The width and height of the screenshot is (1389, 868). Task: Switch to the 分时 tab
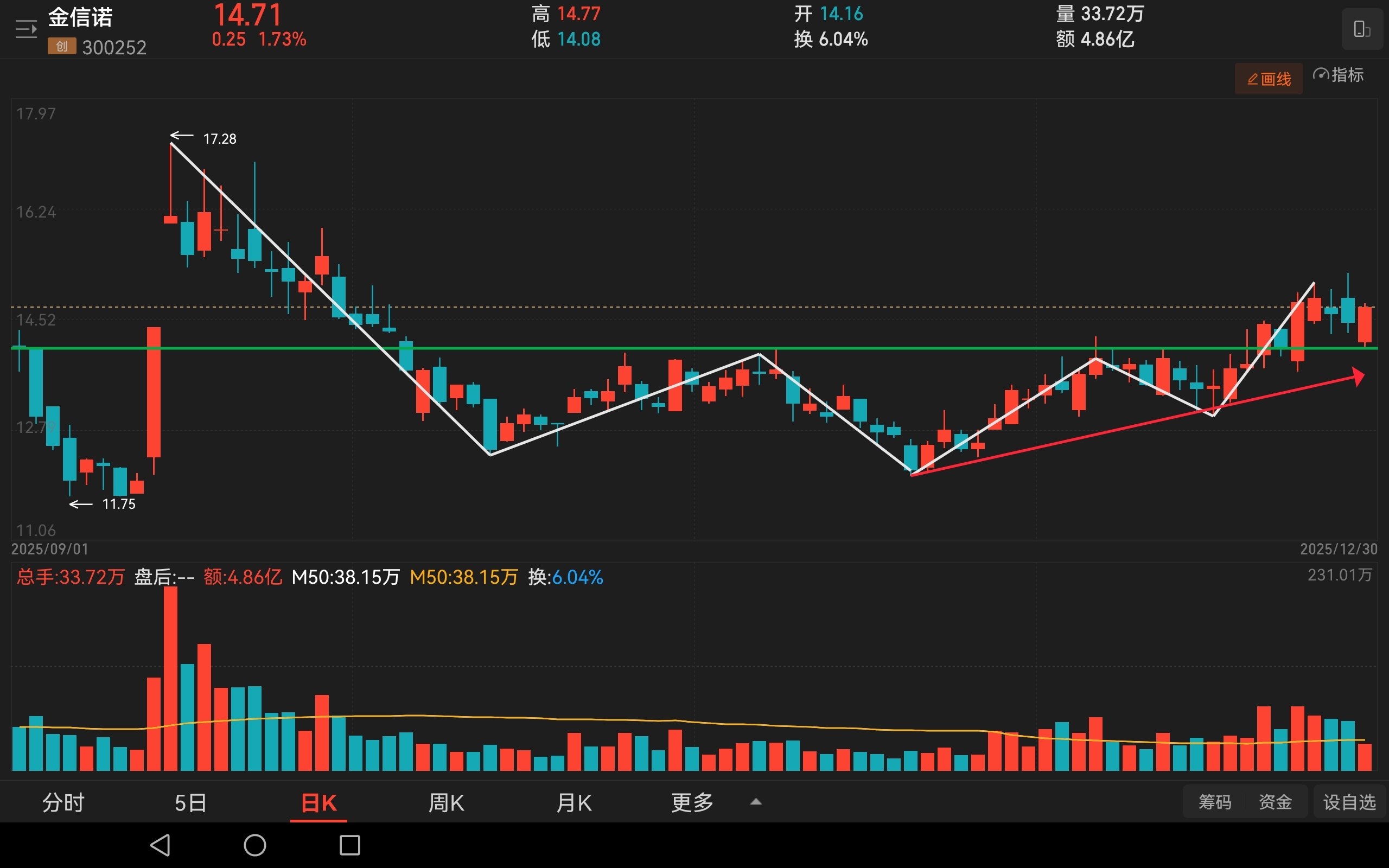point(63,802)
